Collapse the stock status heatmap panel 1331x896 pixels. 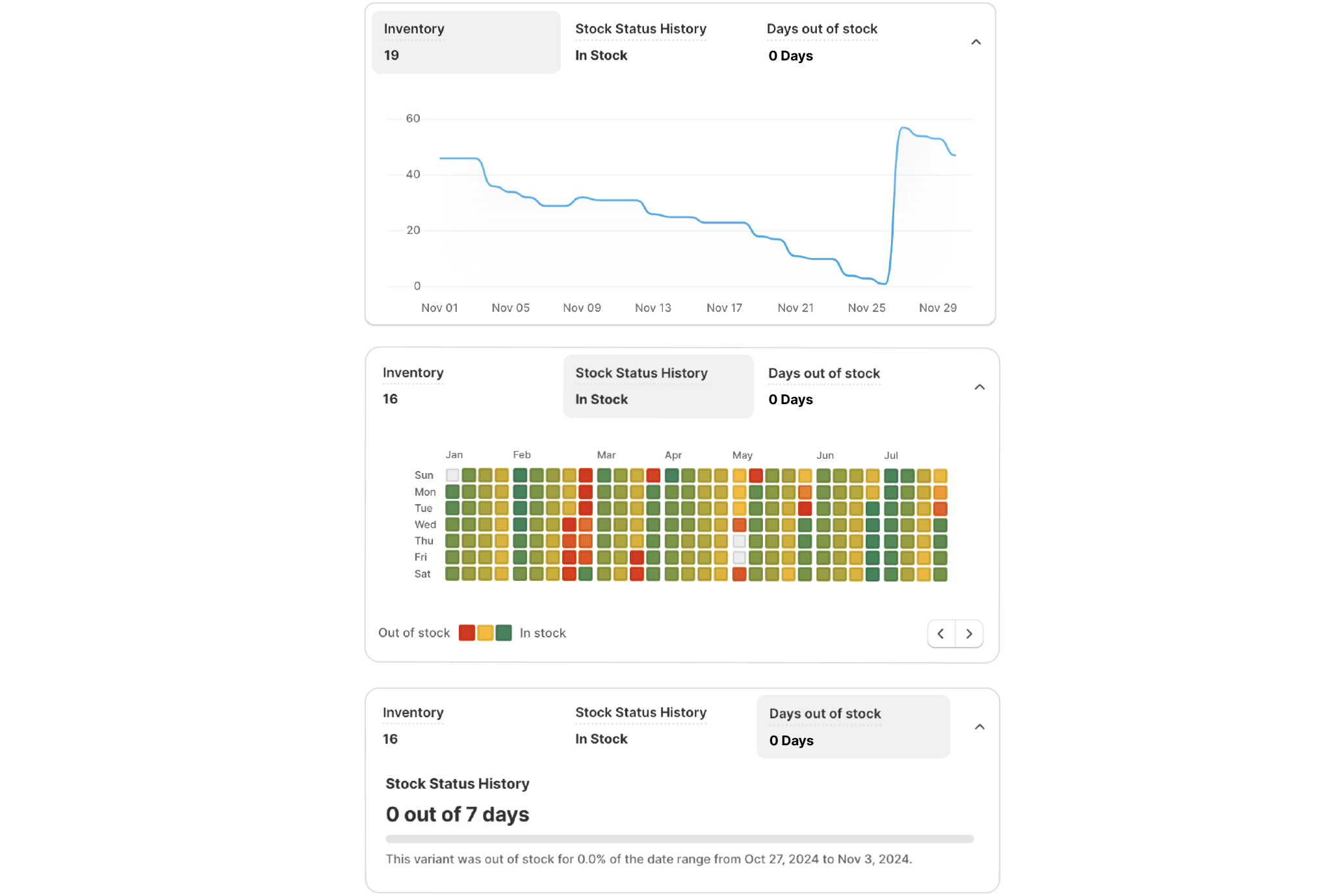coord(979,387)
